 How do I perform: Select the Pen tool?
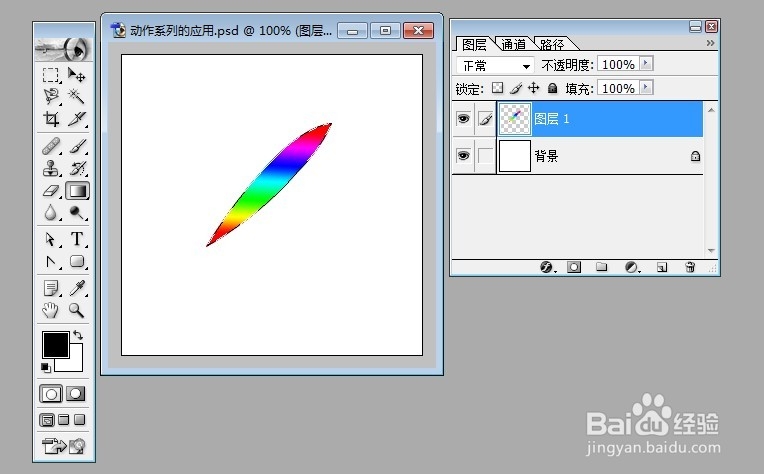51,262
